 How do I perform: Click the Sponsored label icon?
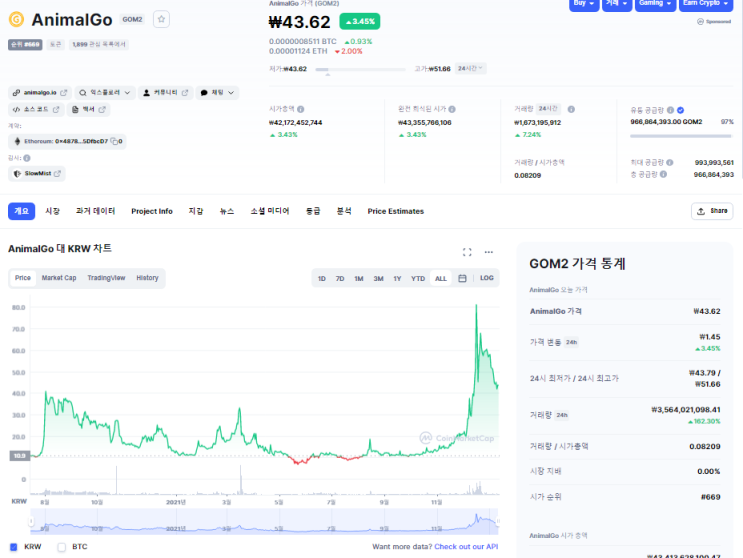tap(700, 21)
